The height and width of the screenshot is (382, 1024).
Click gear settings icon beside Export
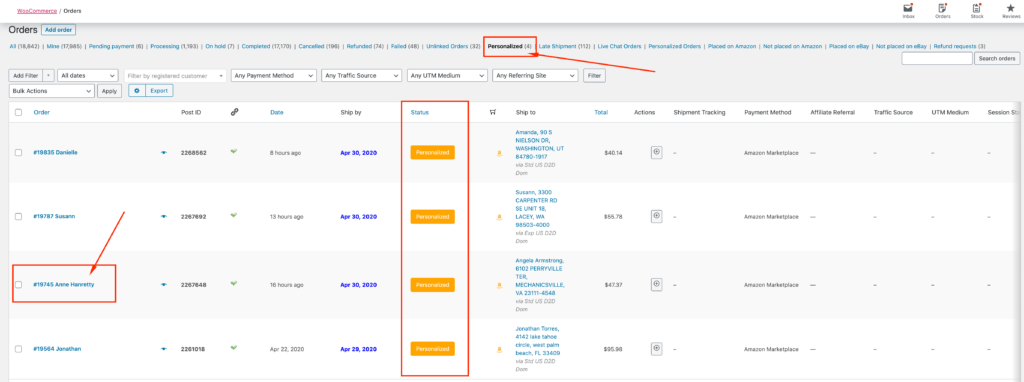[x=137, y=91]
